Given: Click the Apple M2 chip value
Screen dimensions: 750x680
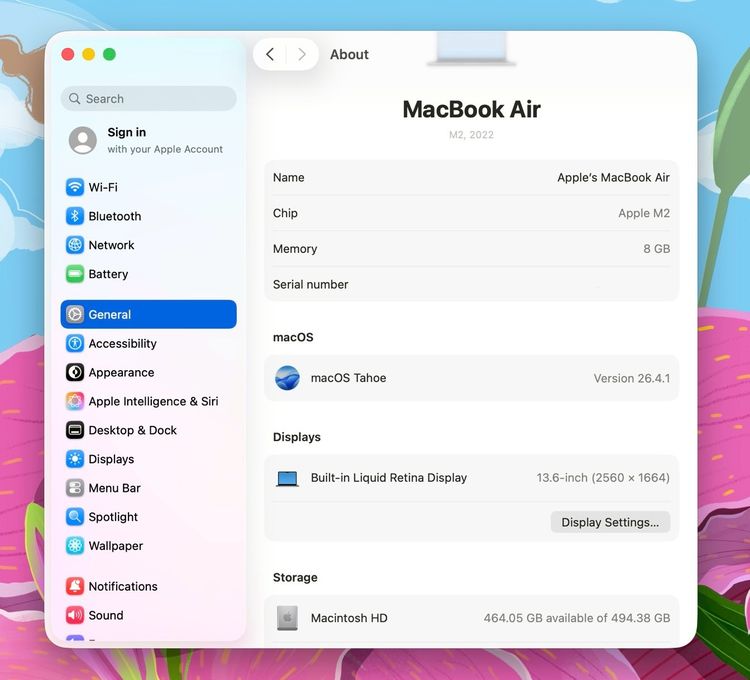Looking at the screenshot, I should tap(644, 213).
